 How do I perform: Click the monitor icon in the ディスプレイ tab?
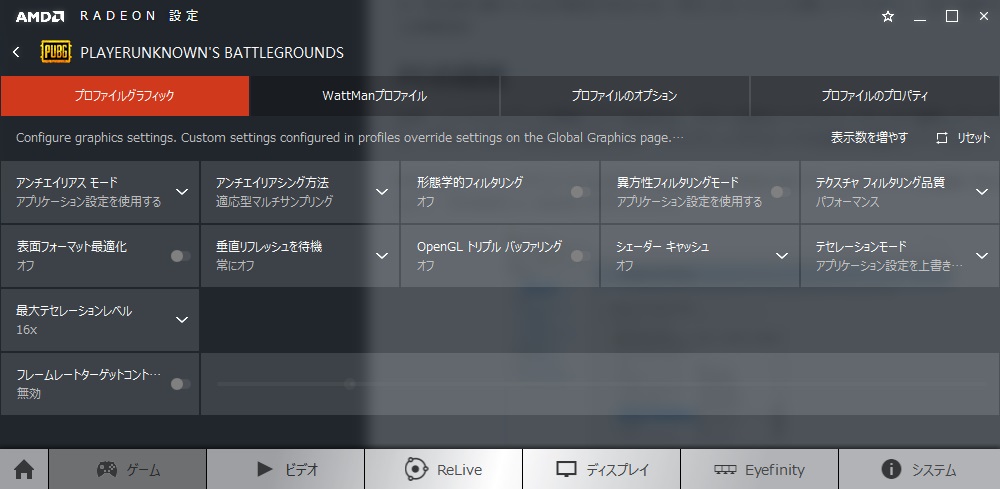click(x=566, y=470)
